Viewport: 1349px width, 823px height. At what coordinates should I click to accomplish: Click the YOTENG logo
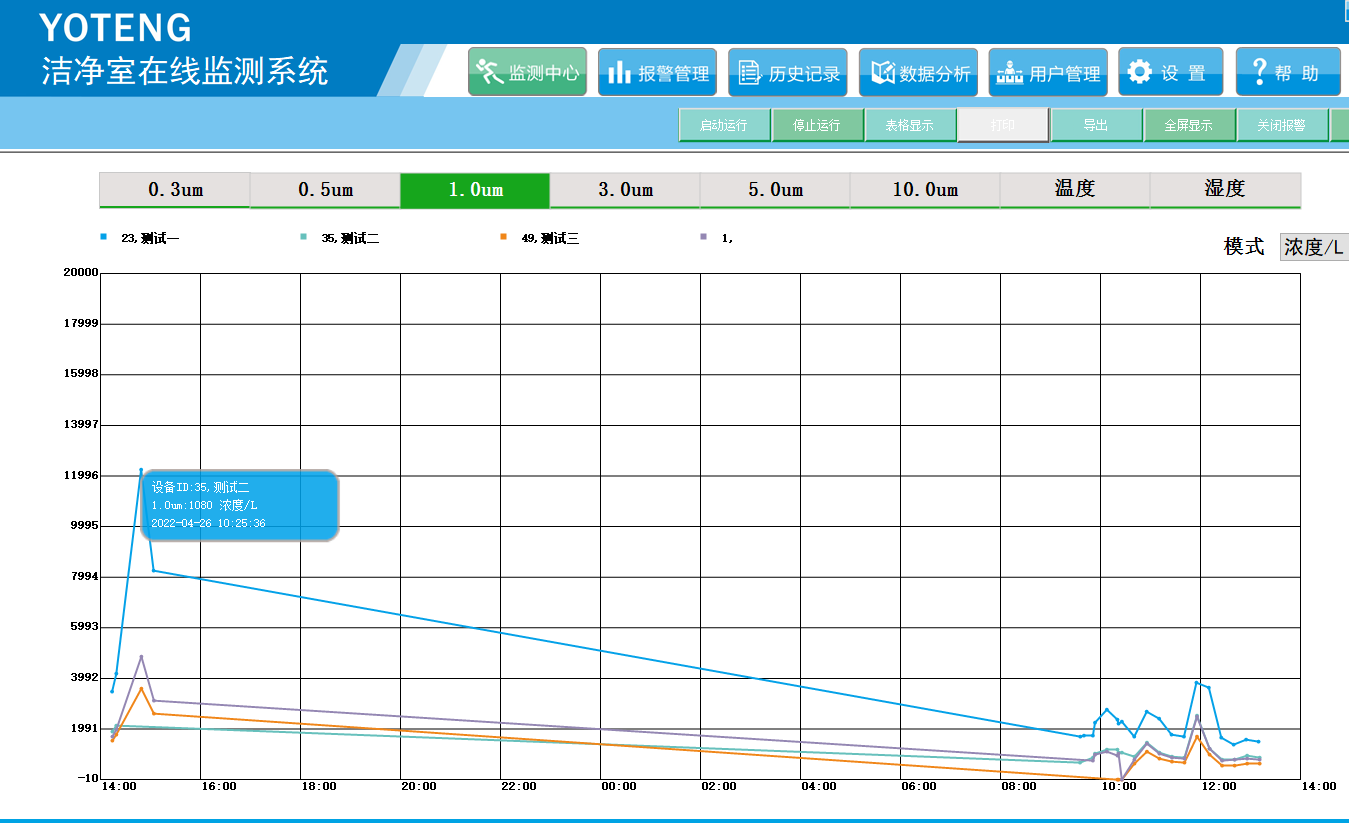pyautogui.click(x=116, y=27)
